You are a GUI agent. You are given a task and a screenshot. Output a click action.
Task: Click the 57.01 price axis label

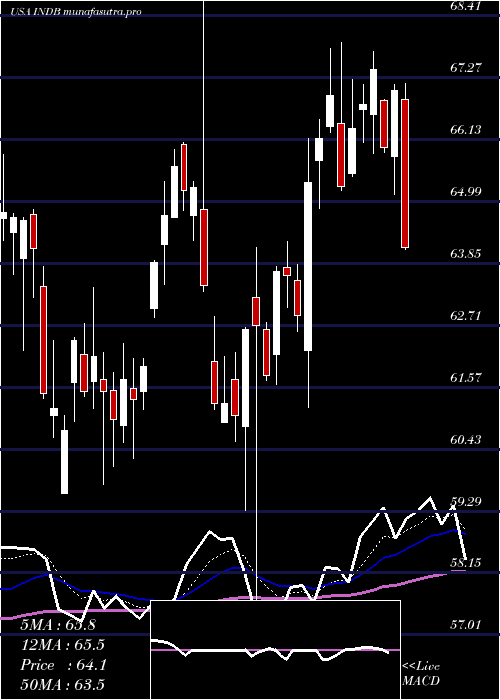467,625
